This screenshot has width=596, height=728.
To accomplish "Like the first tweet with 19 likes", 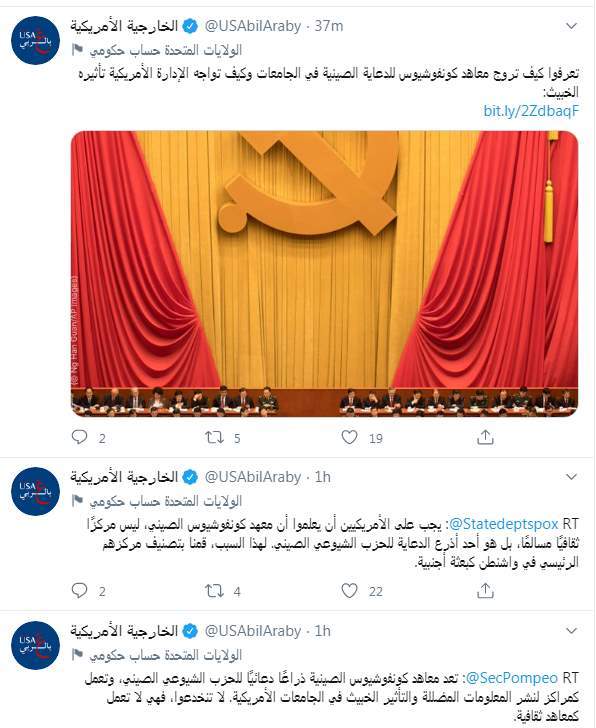I will coord(349,437).
